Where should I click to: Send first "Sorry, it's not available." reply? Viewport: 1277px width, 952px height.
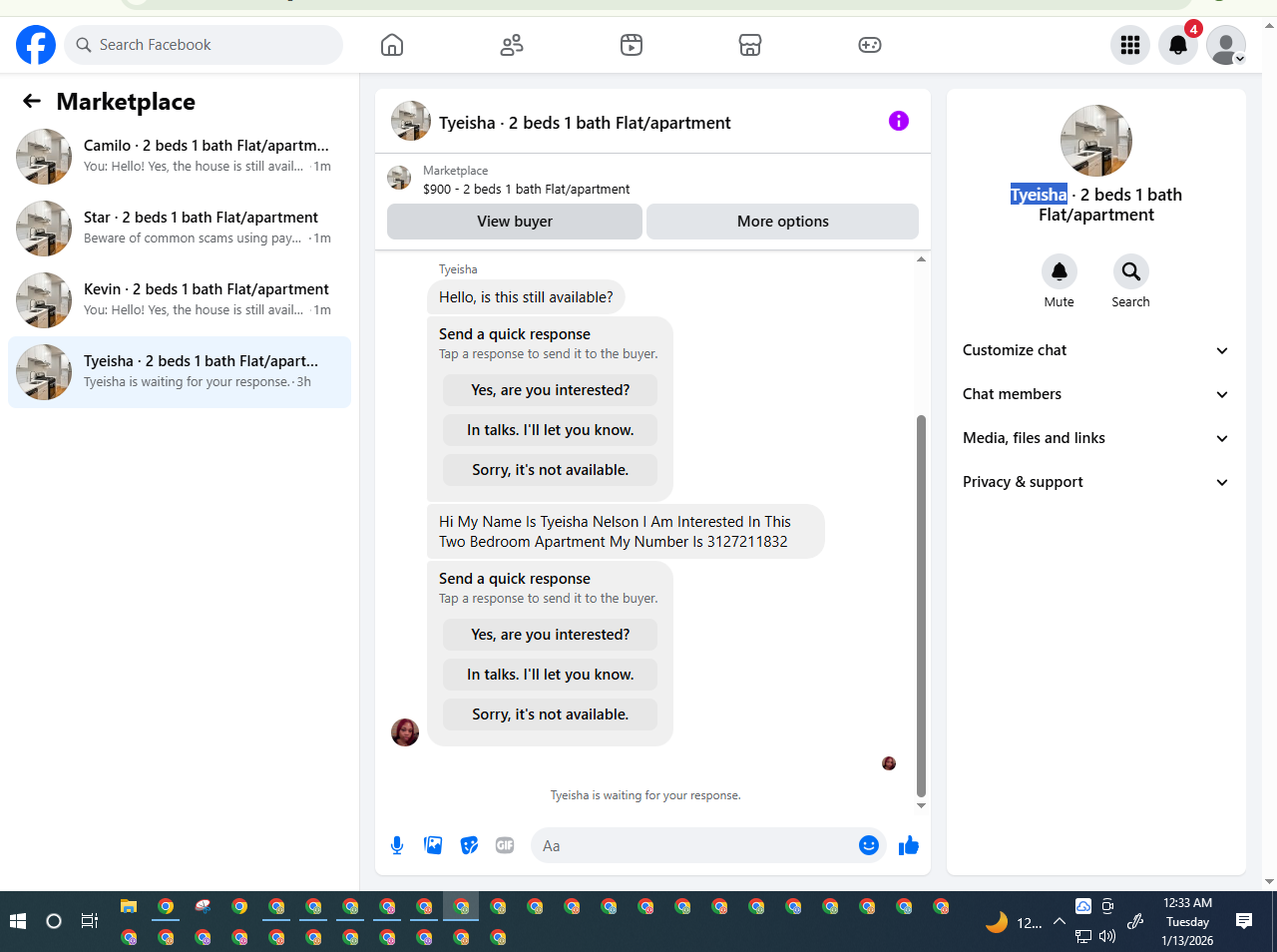(x=551, y=470)
